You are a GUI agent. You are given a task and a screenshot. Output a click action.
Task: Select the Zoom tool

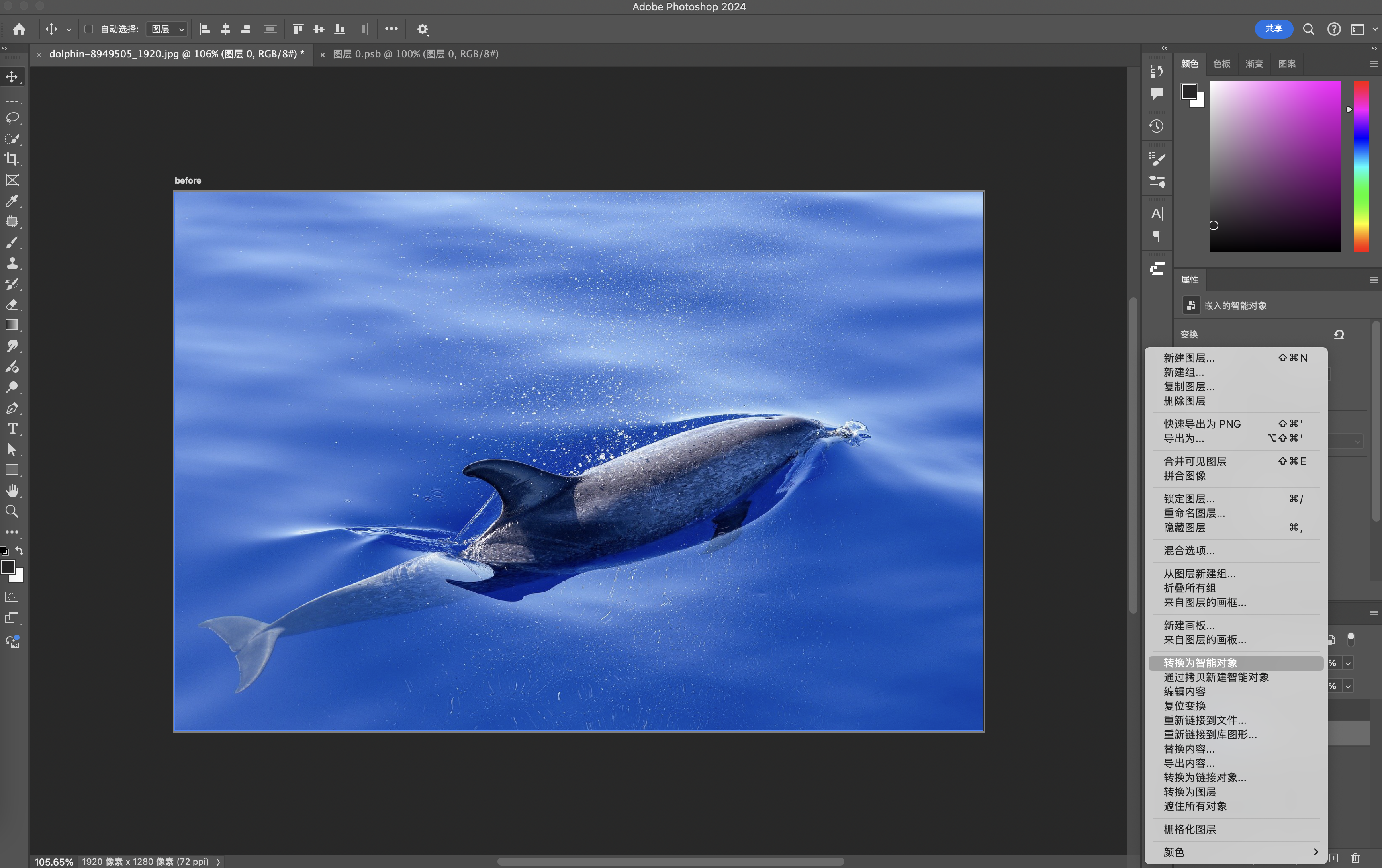pyautogui.click(x=12, y=511)
